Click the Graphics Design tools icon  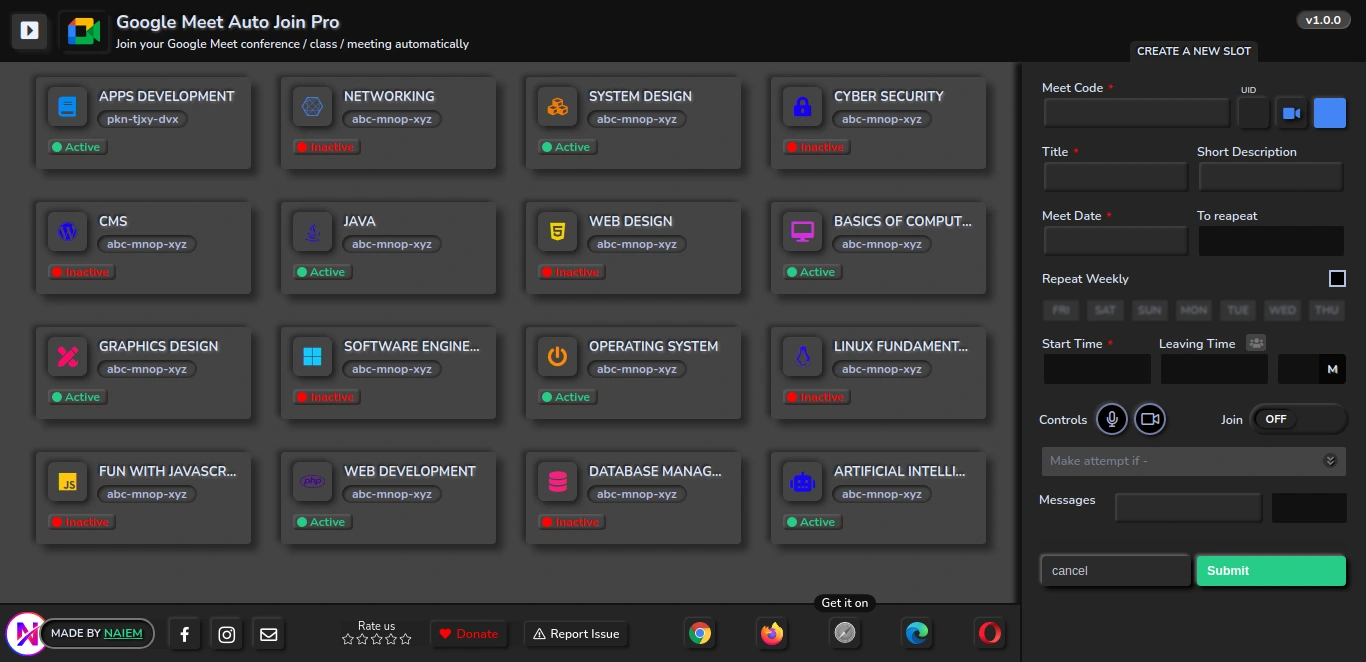point(67,357)
